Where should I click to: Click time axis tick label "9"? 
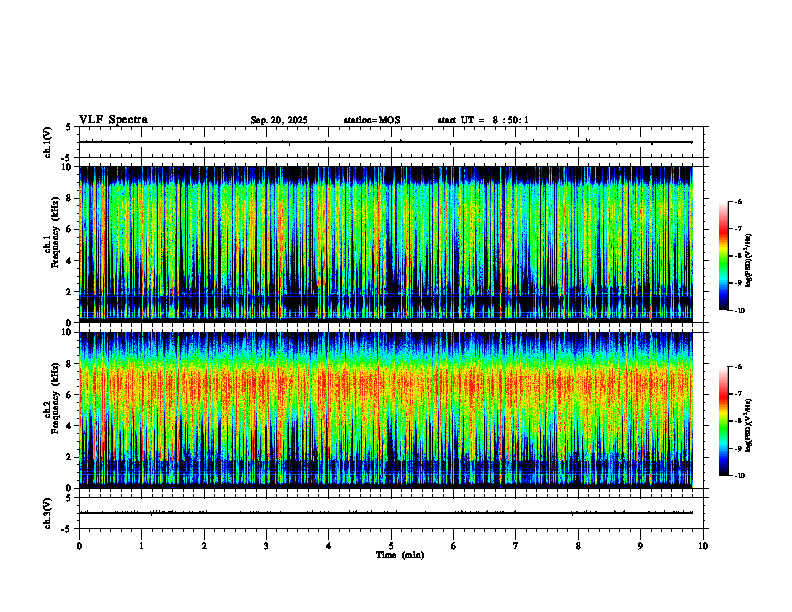click(640, 546)
